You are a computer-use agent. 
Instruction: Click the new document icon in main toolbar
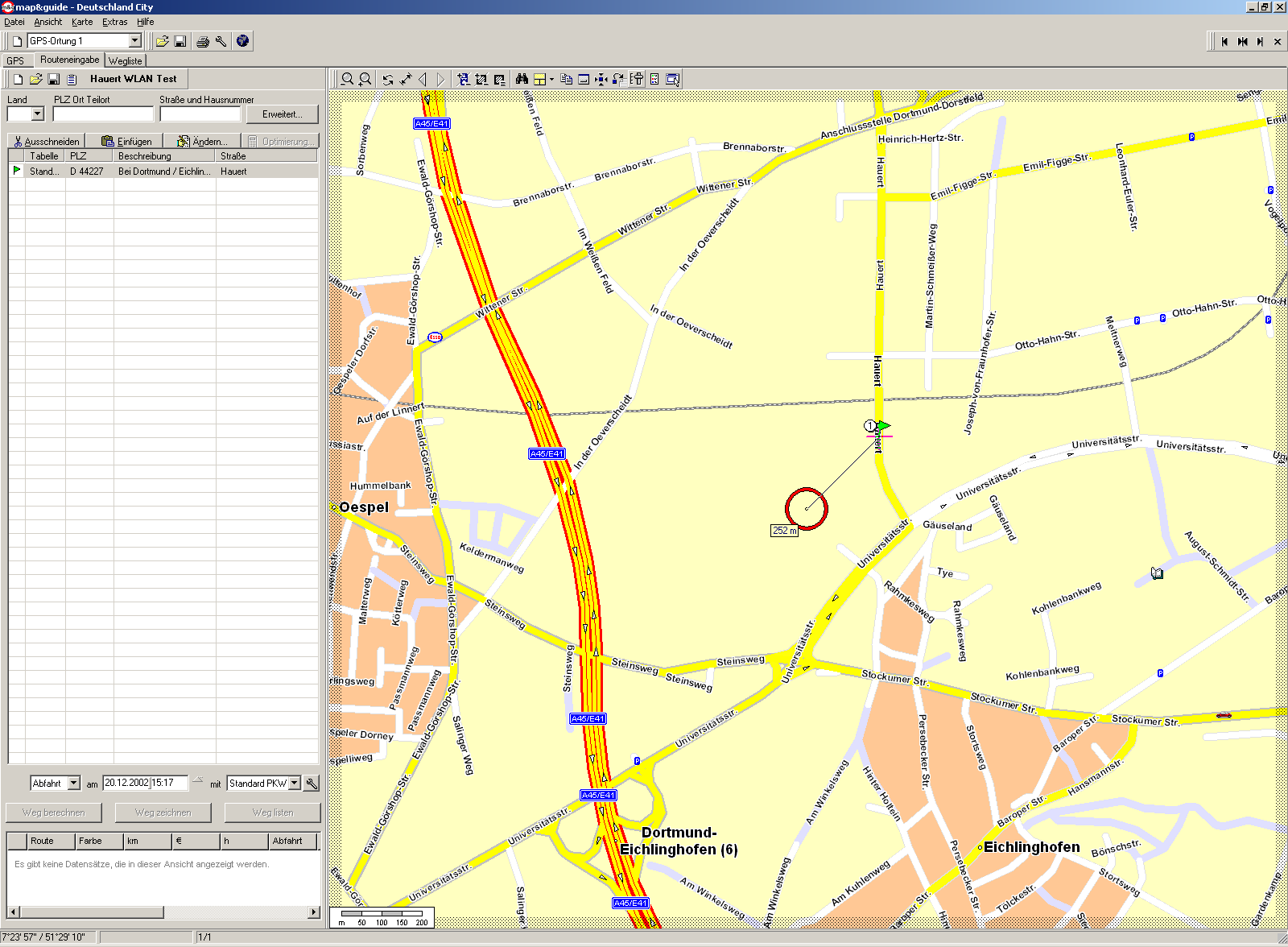click(17, 41)
